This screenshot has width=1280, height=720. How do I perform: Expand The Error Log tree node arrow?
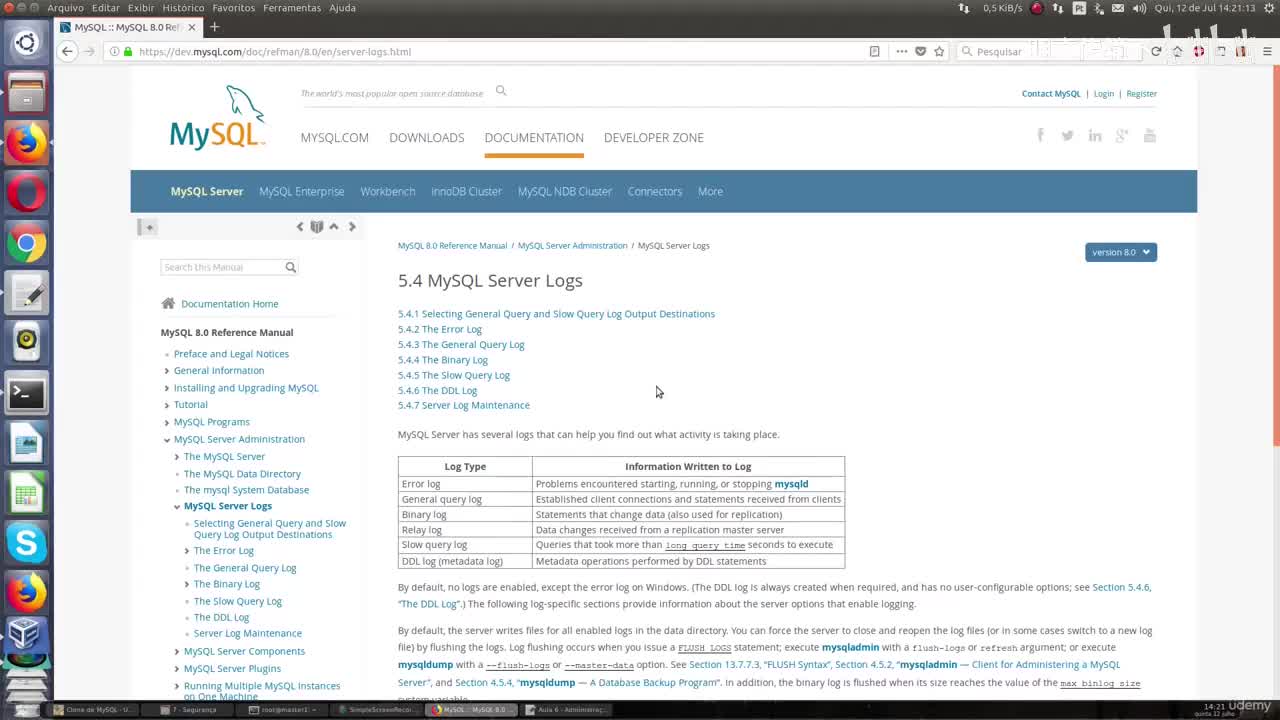187,551
